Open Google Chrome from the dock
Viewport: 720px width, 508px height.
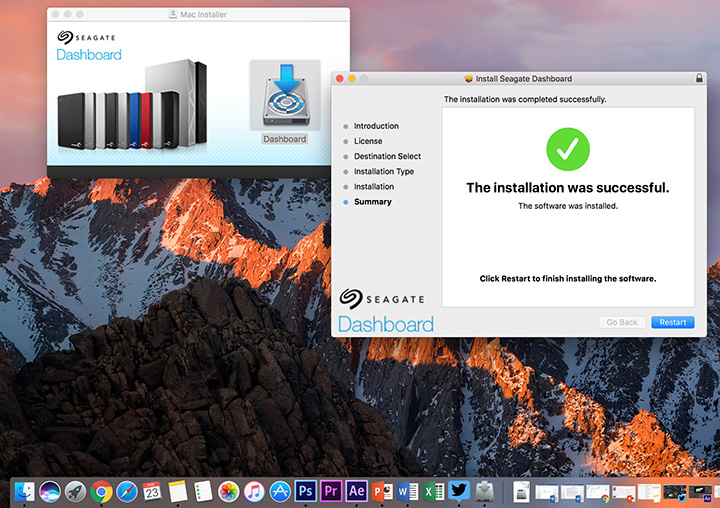click(x=101, y=491)
